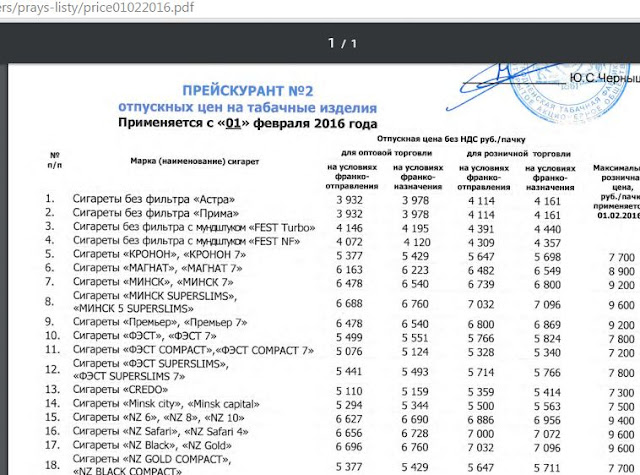Click the value 6 549 in МАГНАТ row
Image resolution: width=640 pixels, height=475 pixels.
547,271
